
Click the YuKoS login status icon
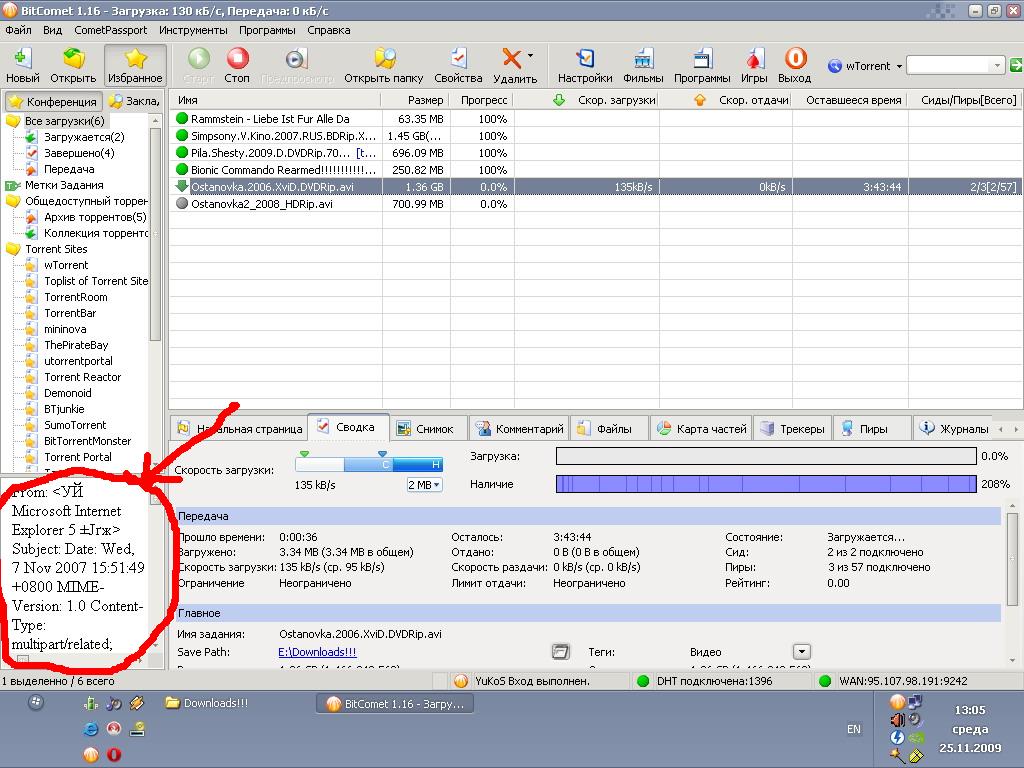coord(461,681)
